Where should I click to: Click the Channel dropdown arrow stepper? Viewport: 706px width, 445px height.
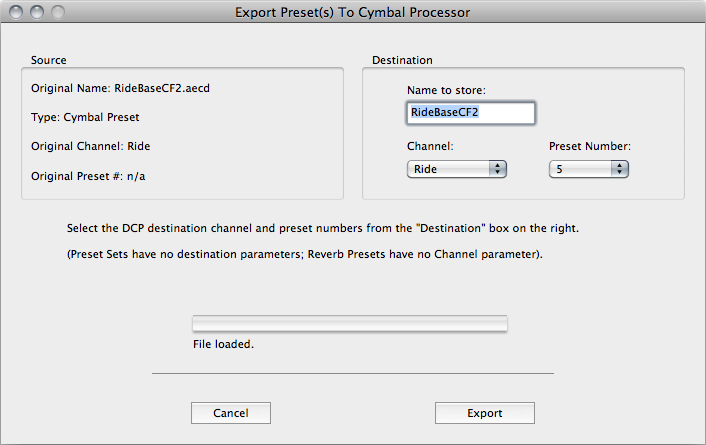click(x=497, y=170)
